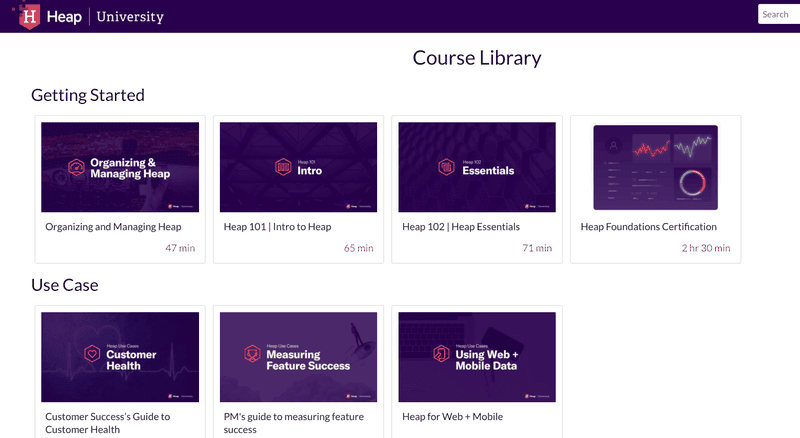Click the Heap for Web + Mobile title
This screenshot has width=800, height=438.
tap(452, 417)
